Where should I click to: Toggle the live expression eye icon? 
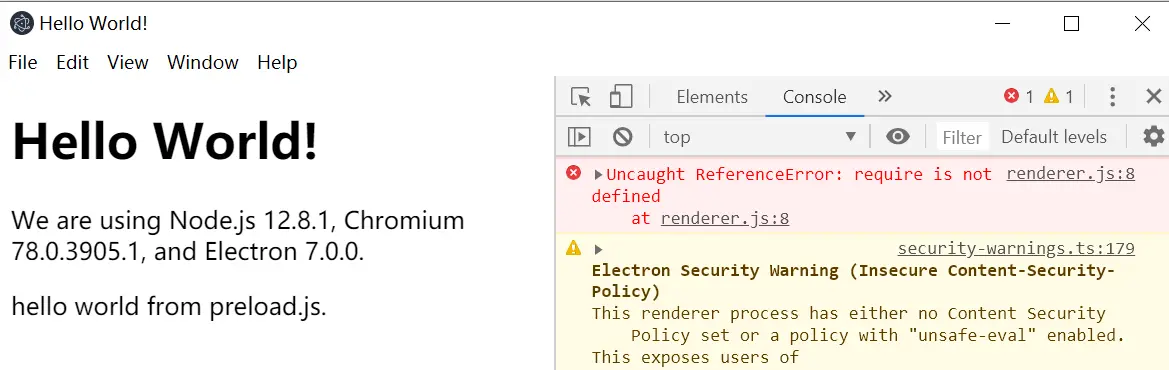[x=898, y=137]
